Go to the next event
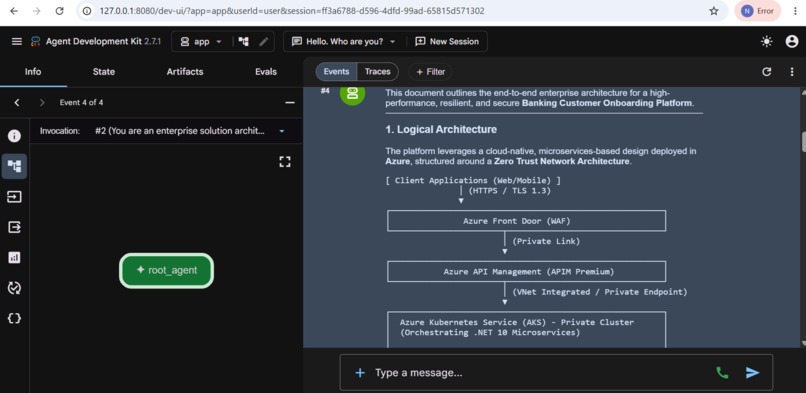The height and width of the screenshot is (393, 806). pos(42,103)
